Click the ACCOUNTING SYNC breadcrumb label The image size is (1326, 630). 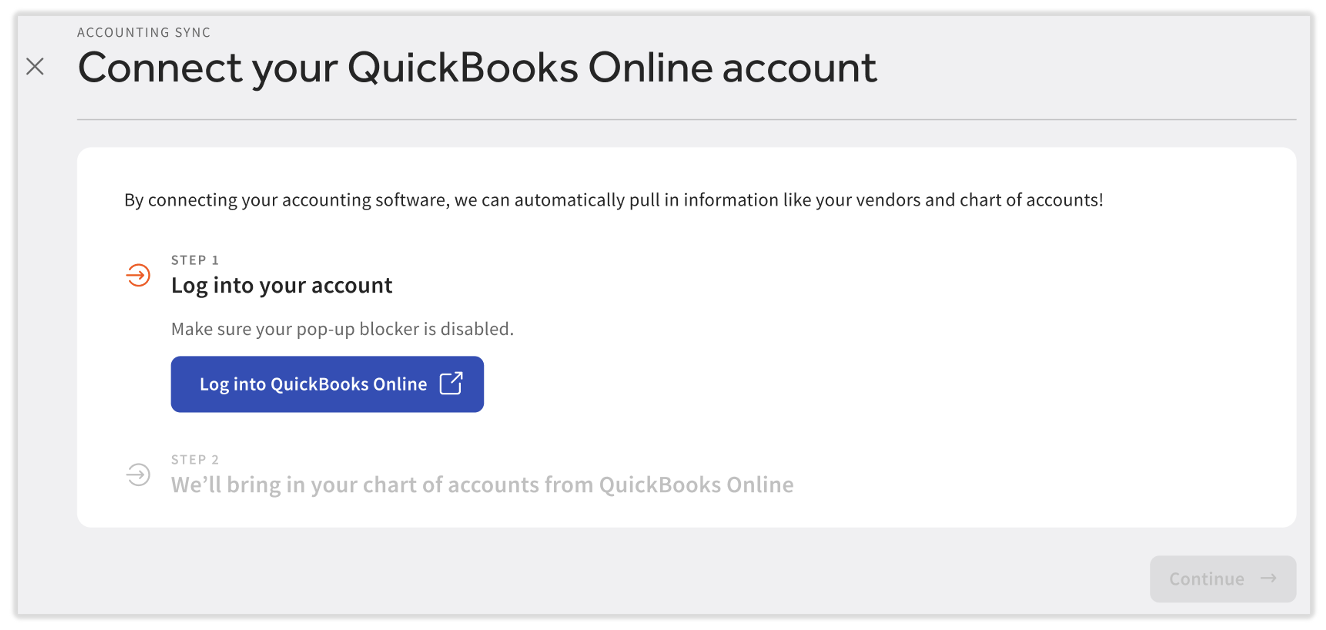pyautogui.click(x=144, y=33)
